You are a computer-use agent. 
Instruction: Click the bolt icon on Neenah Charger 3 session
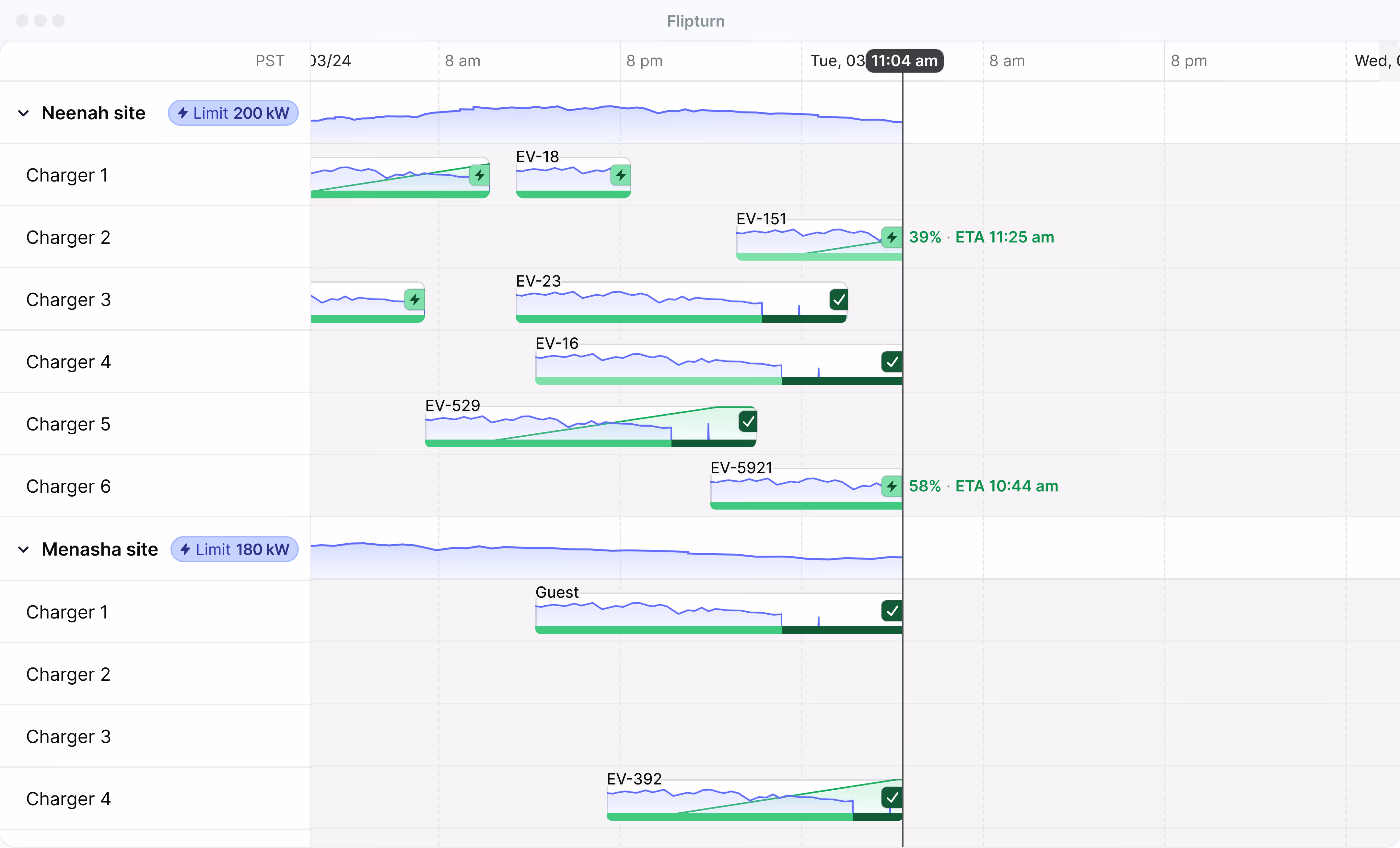[414, 300]
